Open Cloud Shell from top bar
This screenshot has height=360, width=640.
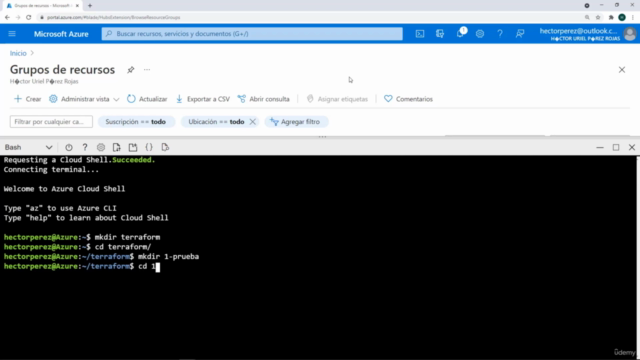420,34
